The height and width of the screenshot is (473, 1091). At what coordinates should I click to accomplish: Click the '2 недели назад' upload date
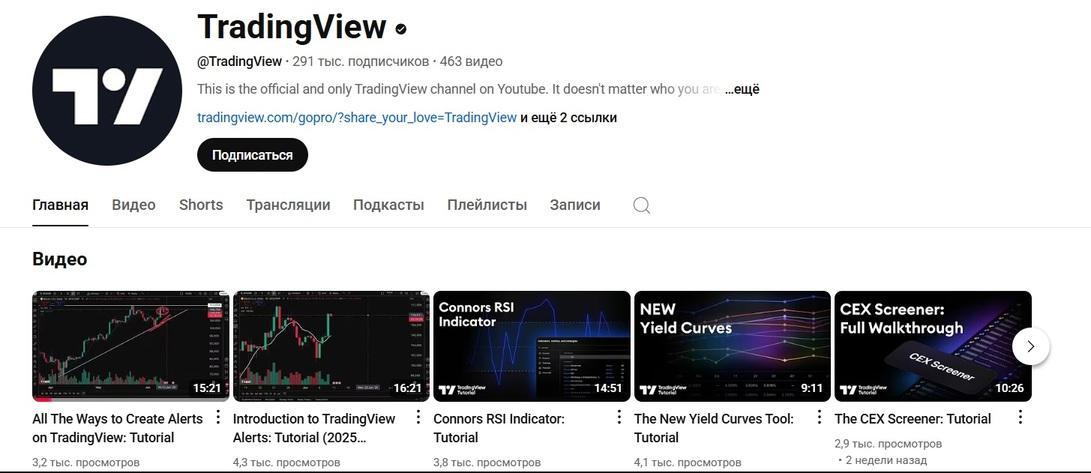coord(886,460)
